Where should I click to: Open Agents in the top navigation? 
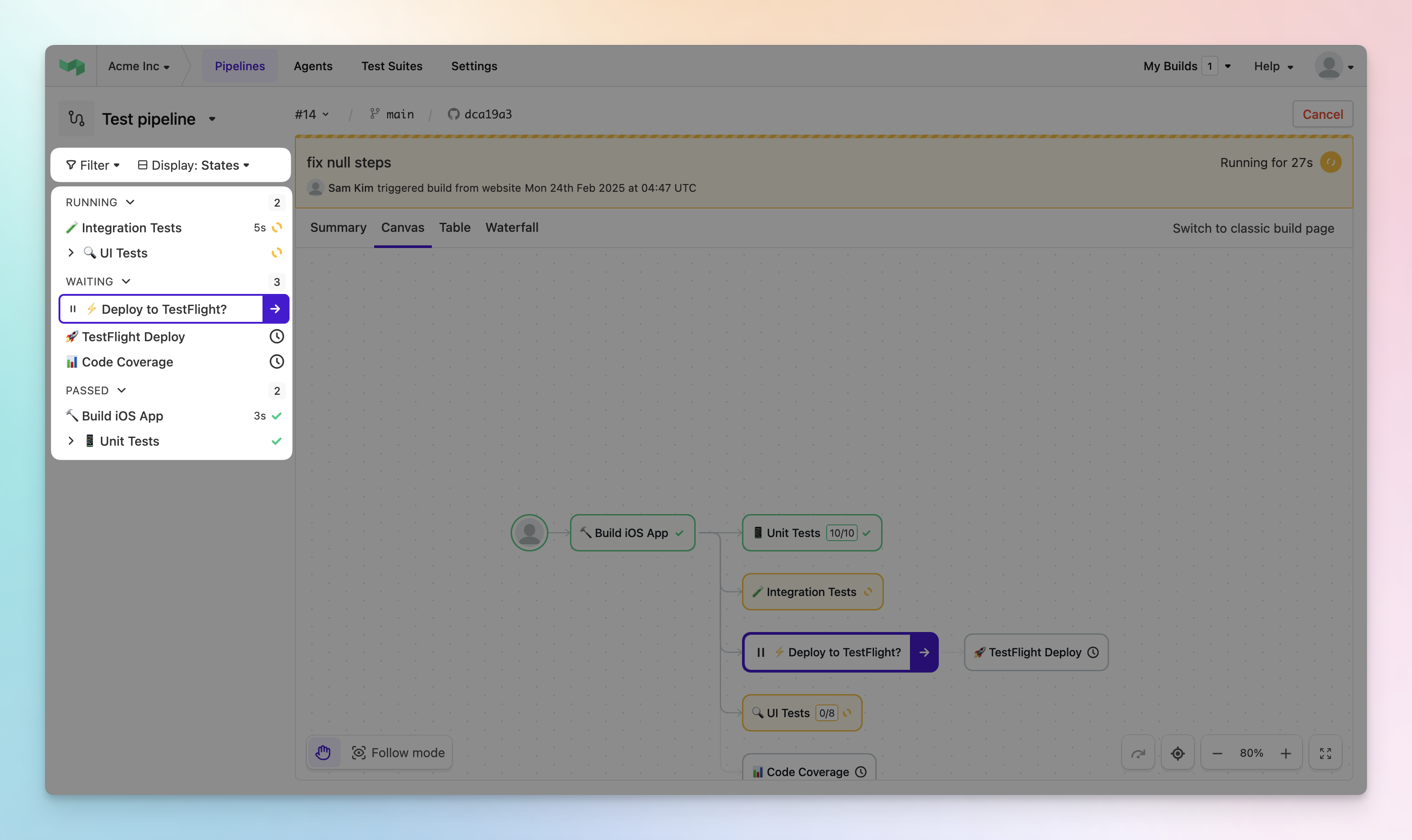312,66
